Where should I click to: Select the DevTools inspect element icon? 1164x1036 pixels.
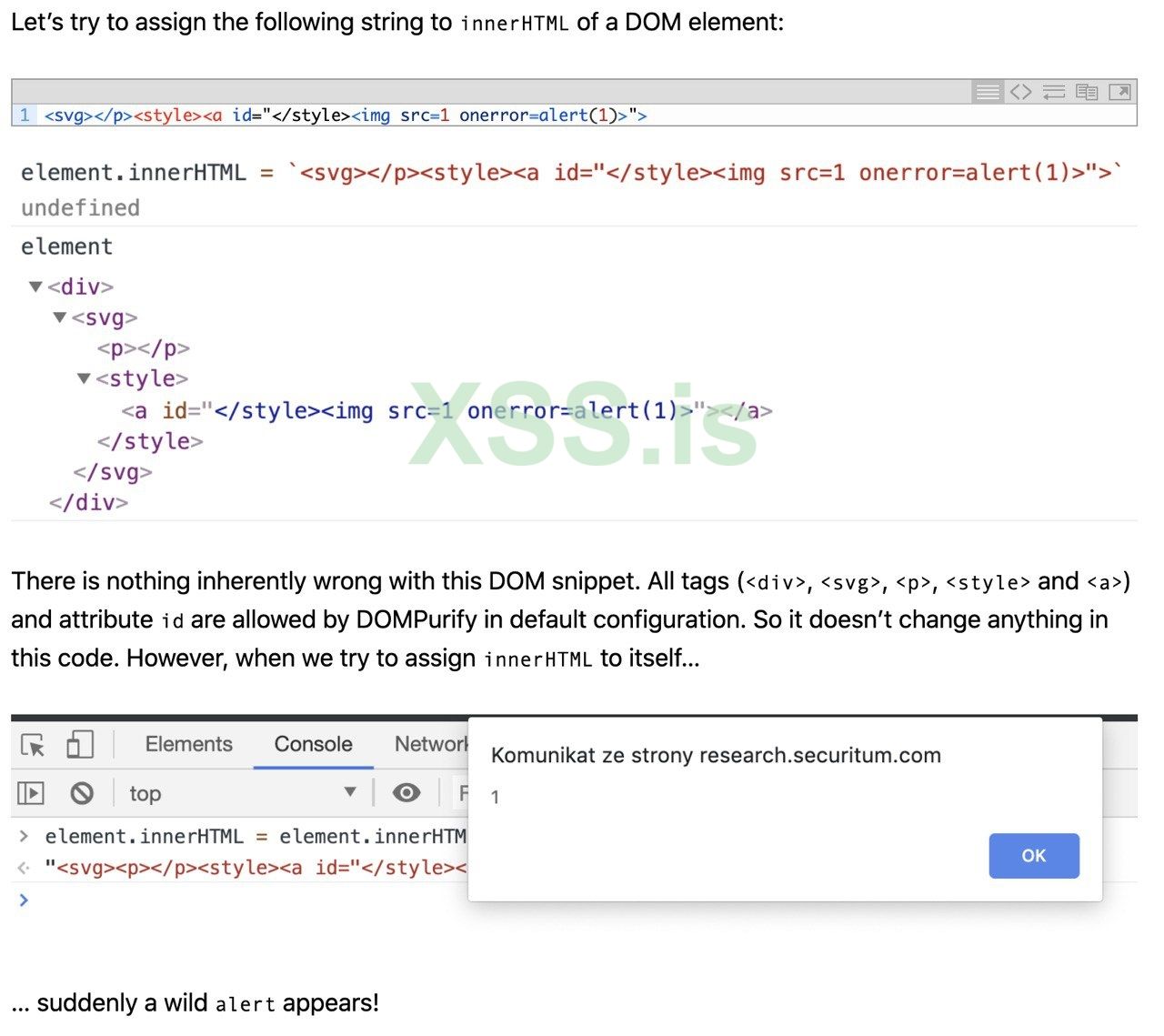(x=33, y=745)
